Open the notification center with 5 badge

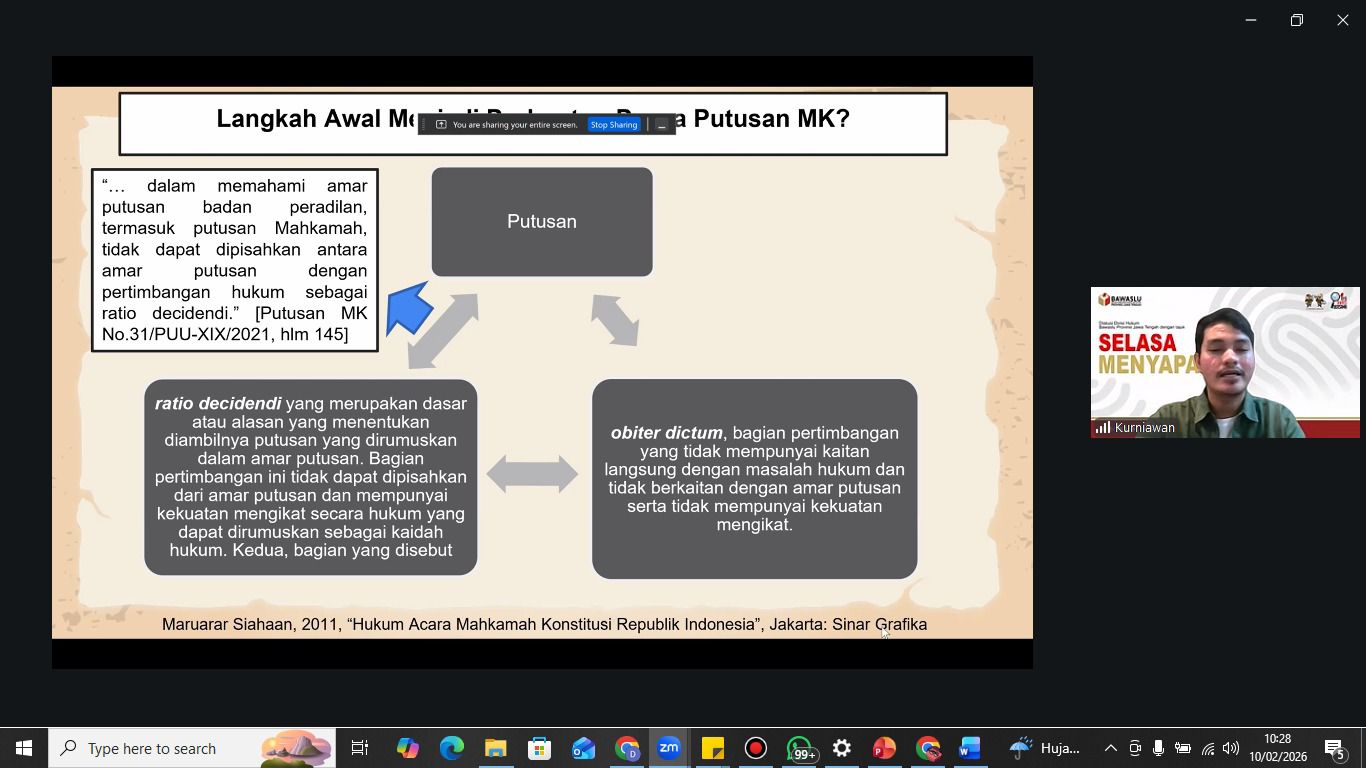(x=1336, y=748)
